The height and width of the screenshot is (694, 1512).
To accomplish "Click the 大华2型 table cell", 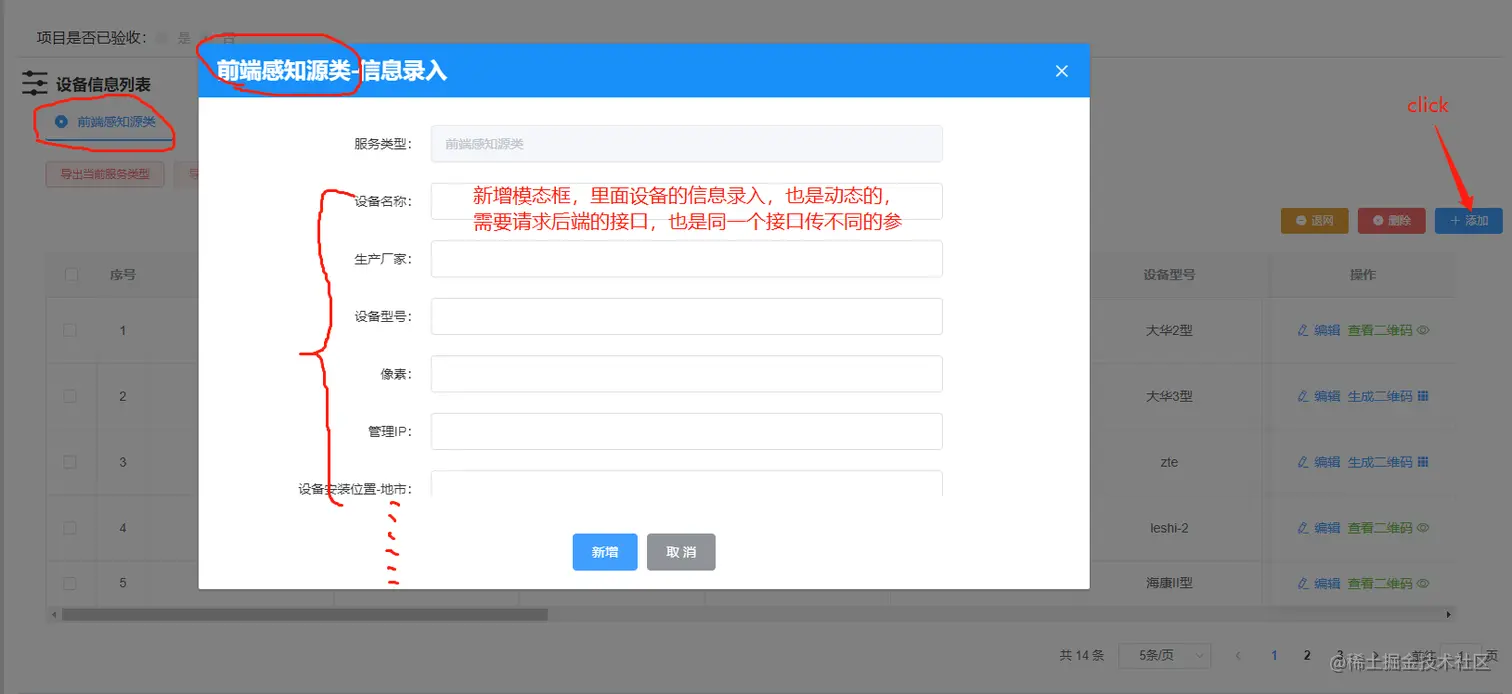I will (1169, 330).
